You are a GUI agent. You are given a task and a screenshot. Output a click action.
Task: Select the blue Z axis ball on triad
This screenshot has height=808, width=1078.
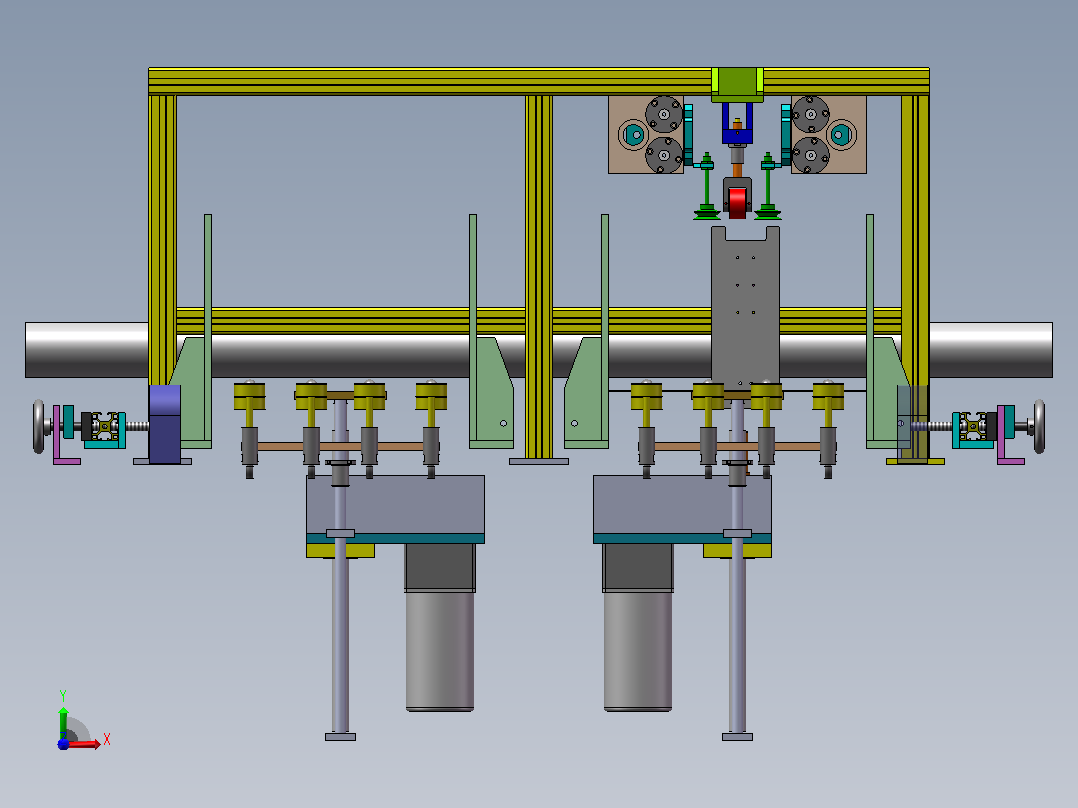(63, 744)
